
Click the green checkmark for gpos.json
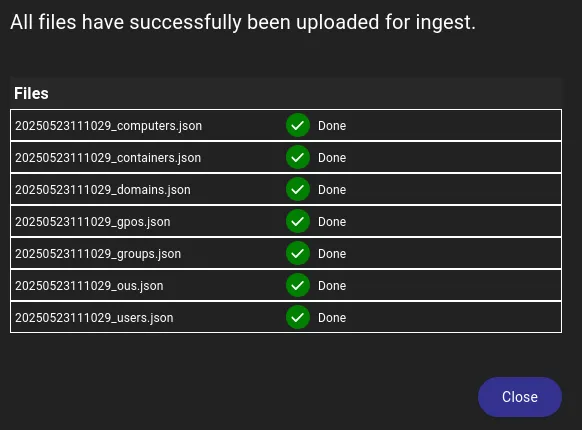coord(298,221)
